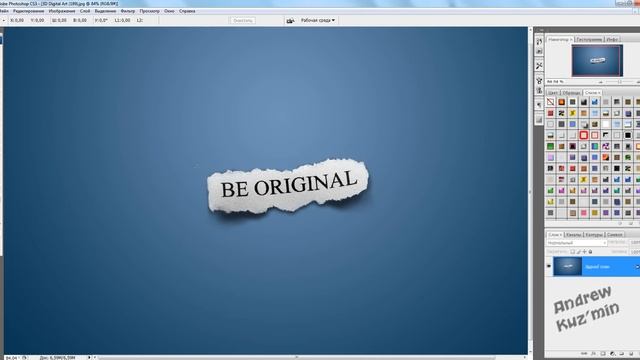Viewport: 640px width, 360px height.
Task: Switch to the Гистограмма tab
Action: (x=589, y=40)
